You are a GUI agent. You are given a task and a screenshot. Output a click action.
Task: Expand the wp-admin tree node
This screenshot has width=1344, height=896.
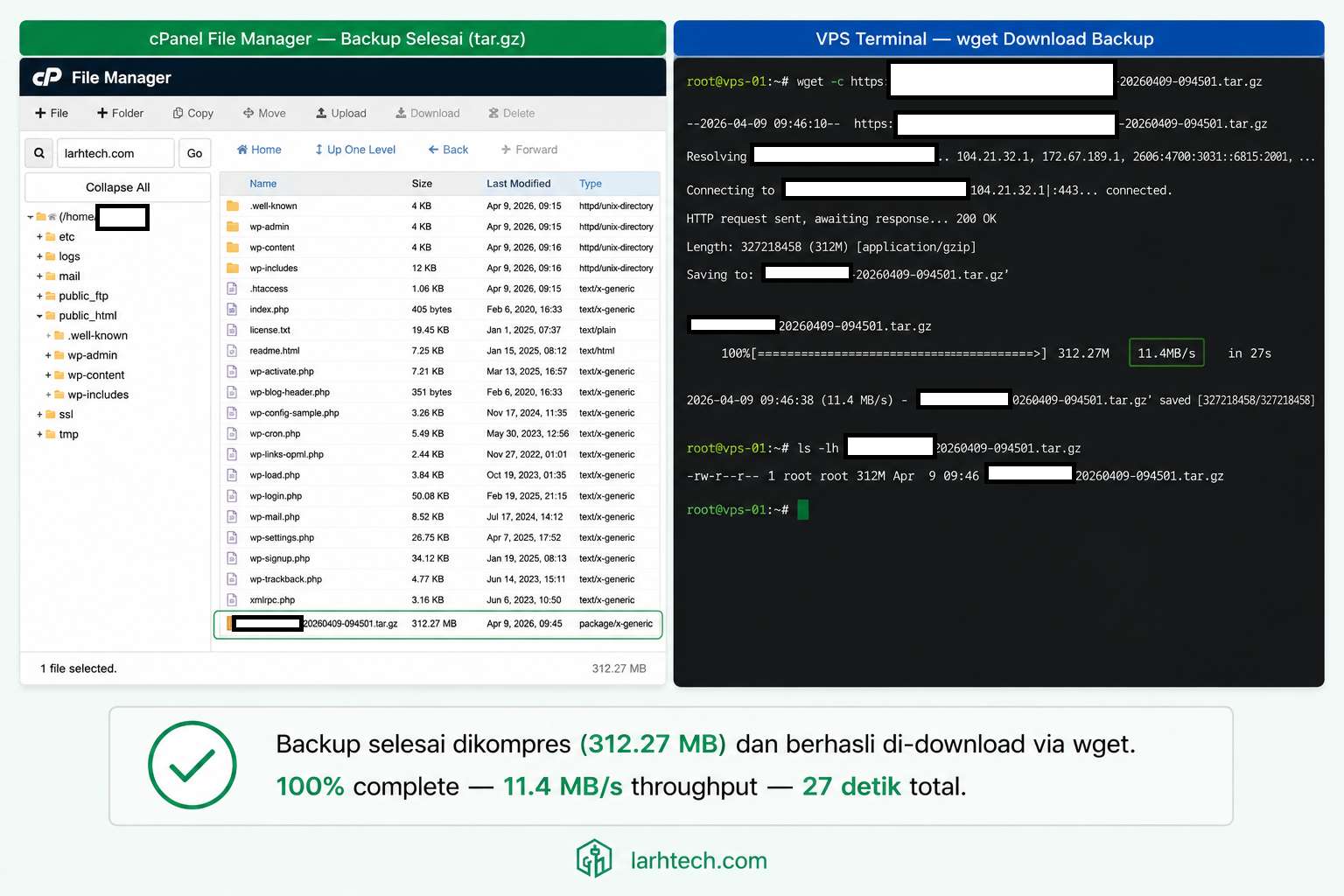tap(48, 355)
